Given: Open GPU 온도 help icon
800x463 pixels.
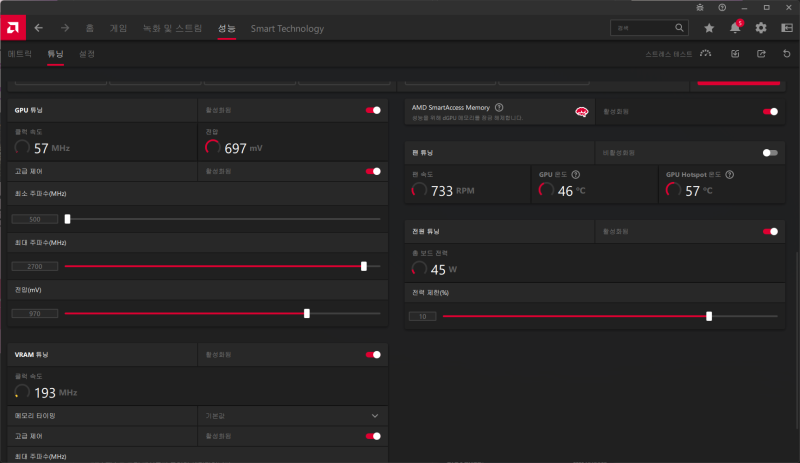Looking at the screenshot, I should coord(576,175).
